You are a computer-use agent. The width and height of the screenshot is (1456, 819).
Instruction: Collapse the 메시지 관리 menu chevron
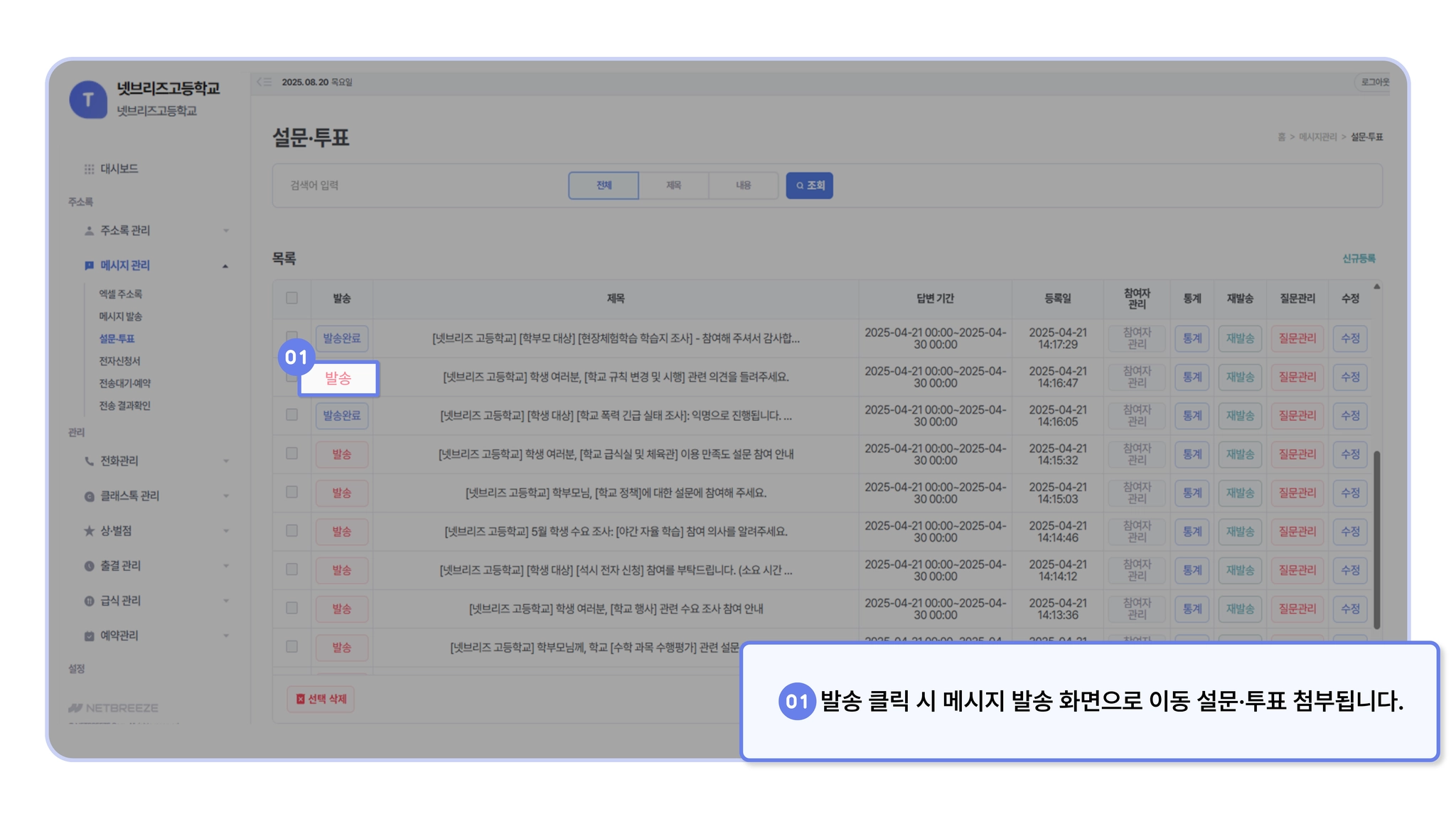click(225, 267)
